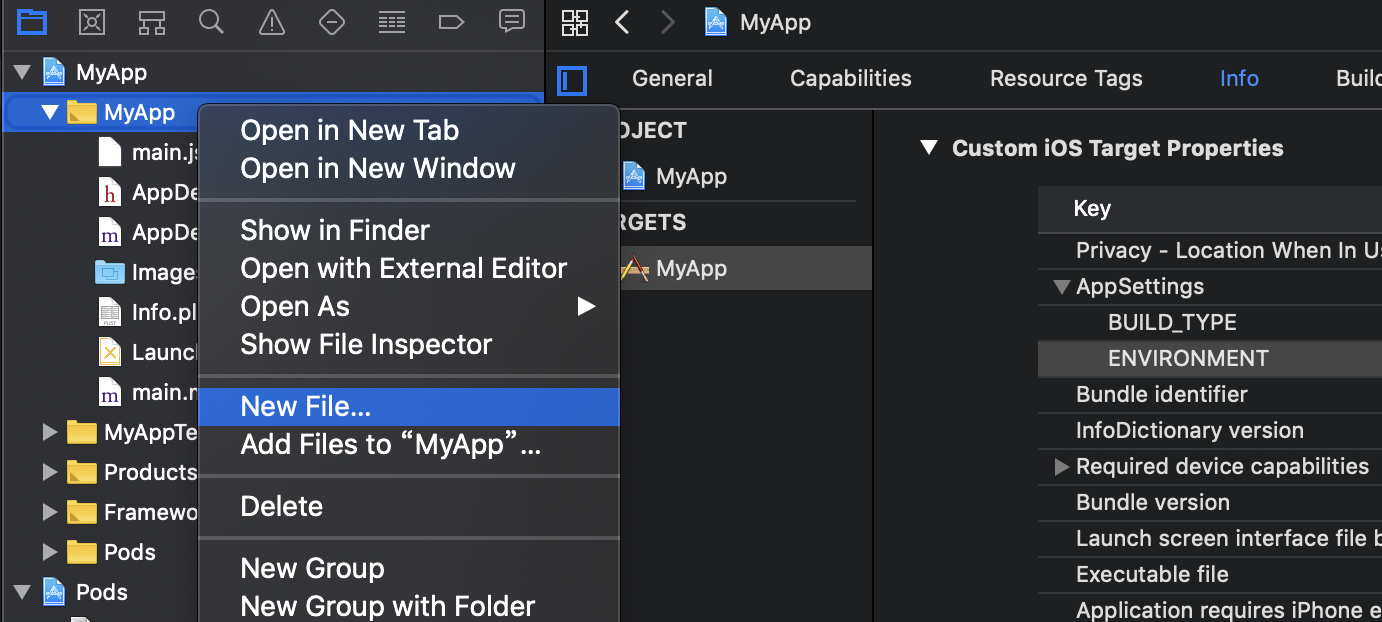Choose New File... from the context menu
This screenshot has width=1382, height=622.
[306, 407]
